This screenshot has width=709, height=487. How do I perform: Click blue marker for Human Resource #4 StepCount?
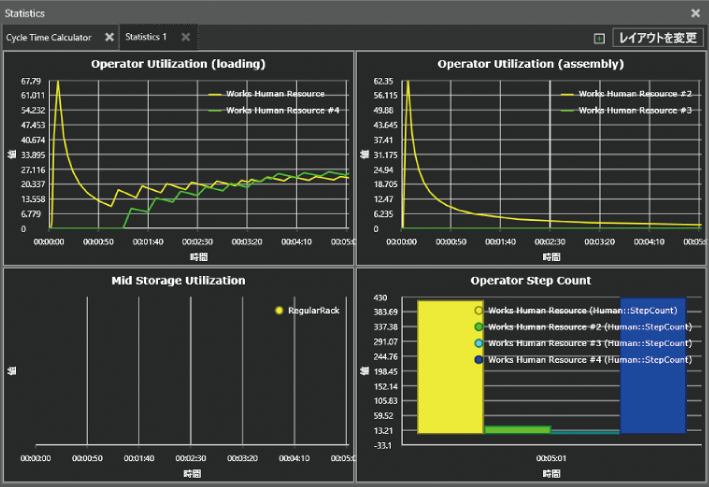[479, 359]
